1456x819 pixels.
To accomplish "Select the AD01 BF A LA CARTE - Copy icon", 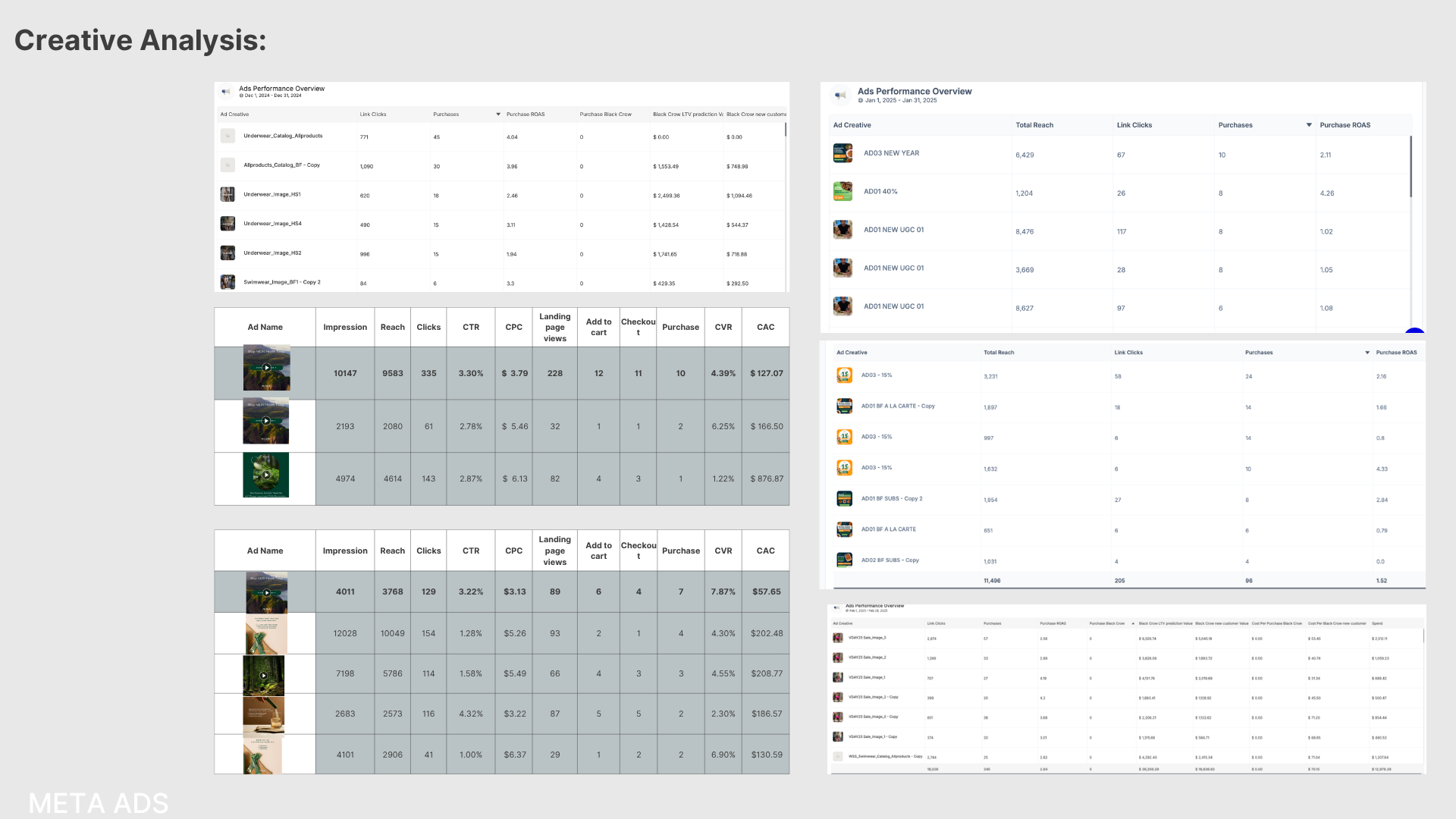I will (x=844, y=406).
